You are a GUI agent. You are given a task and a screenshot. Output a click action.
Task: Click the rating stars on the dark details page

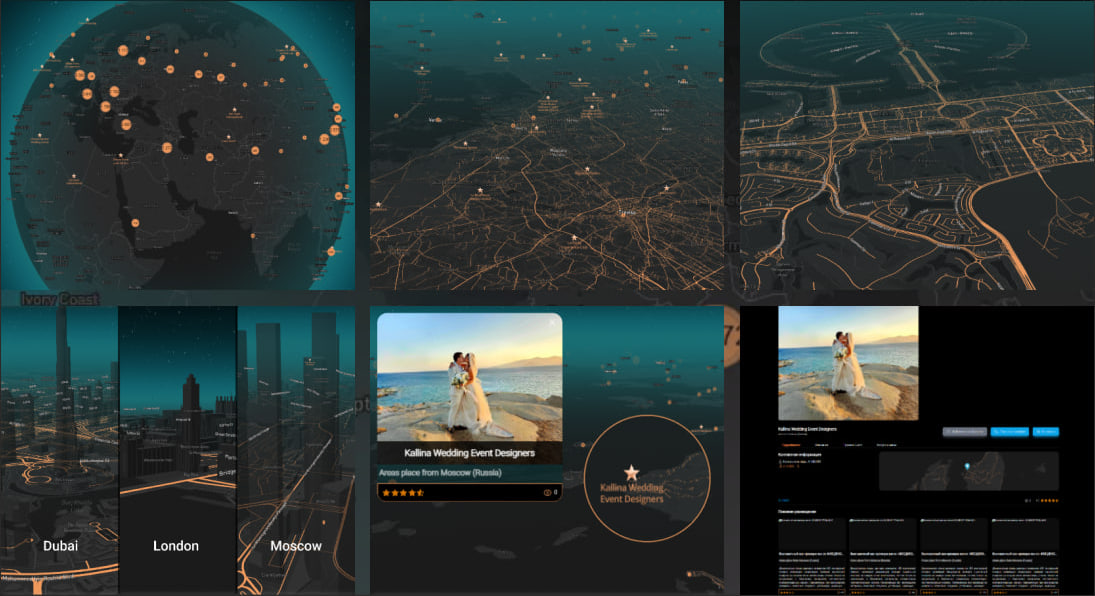point(1049,499)
